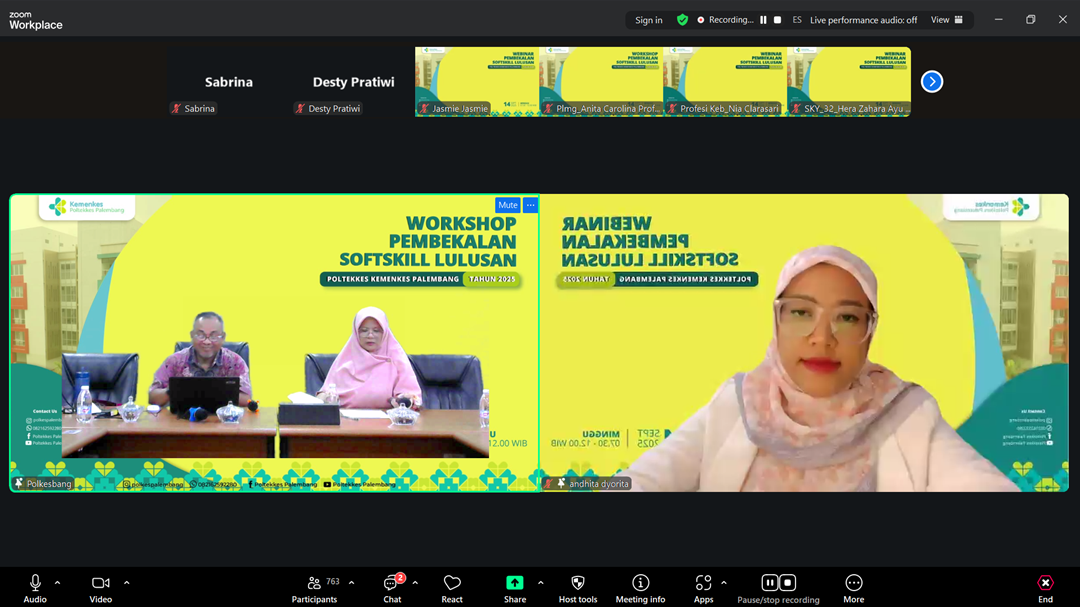Toggle Live performance audio setting
The width and height of the screenshot is (1080, 607).
point(862,20)
